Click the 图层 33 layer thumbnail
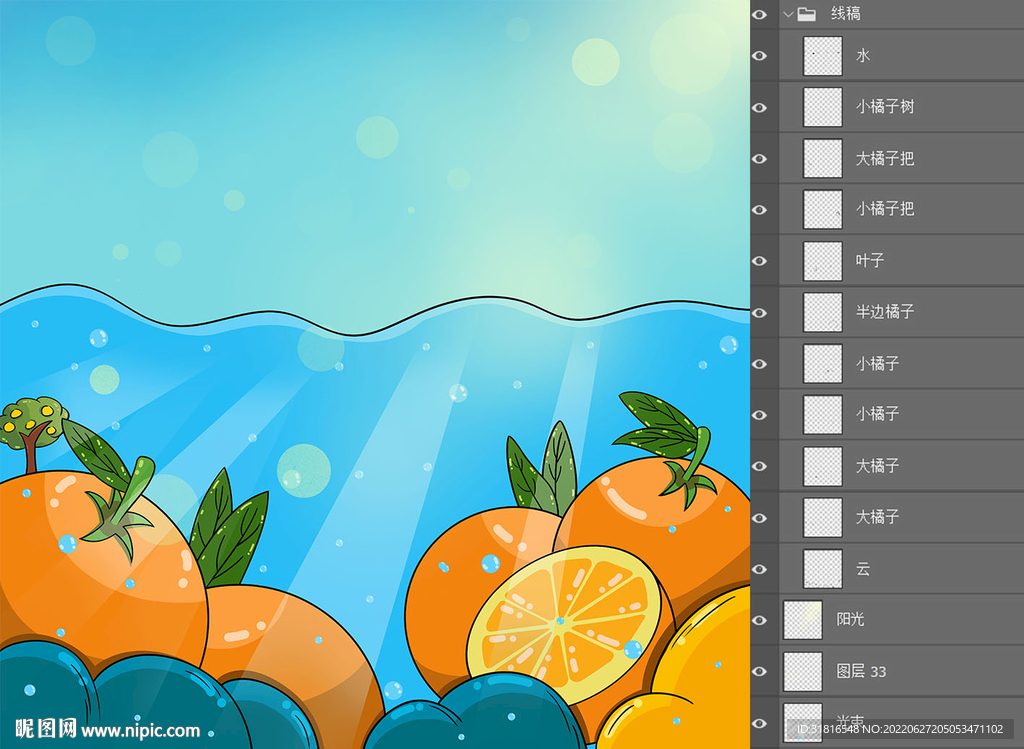The width and height of the screenshot is (1024, 749). coord(803,671)
